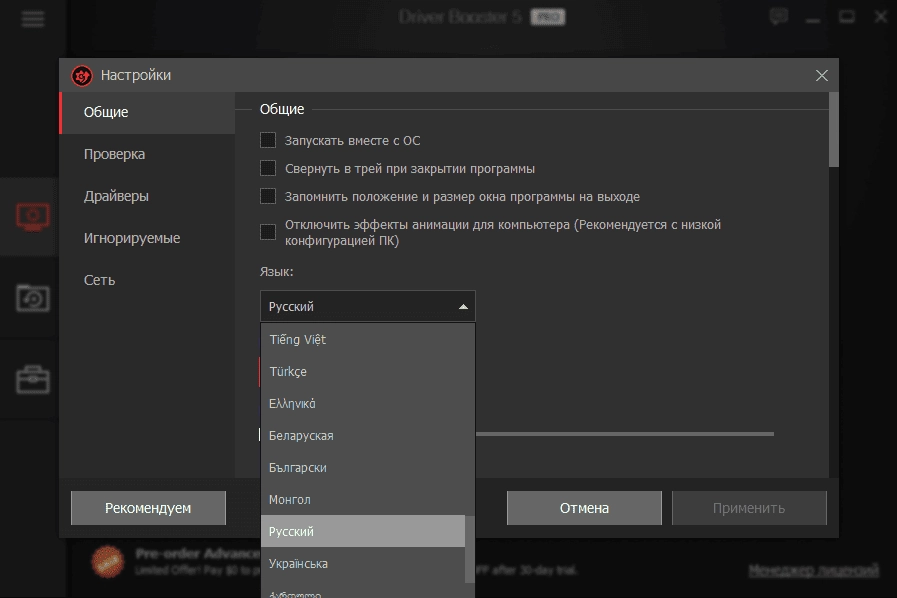This screenshot has height=598, width=897.
Task: Click the orange pre-order offer badge
Action: tap(108, 561)
